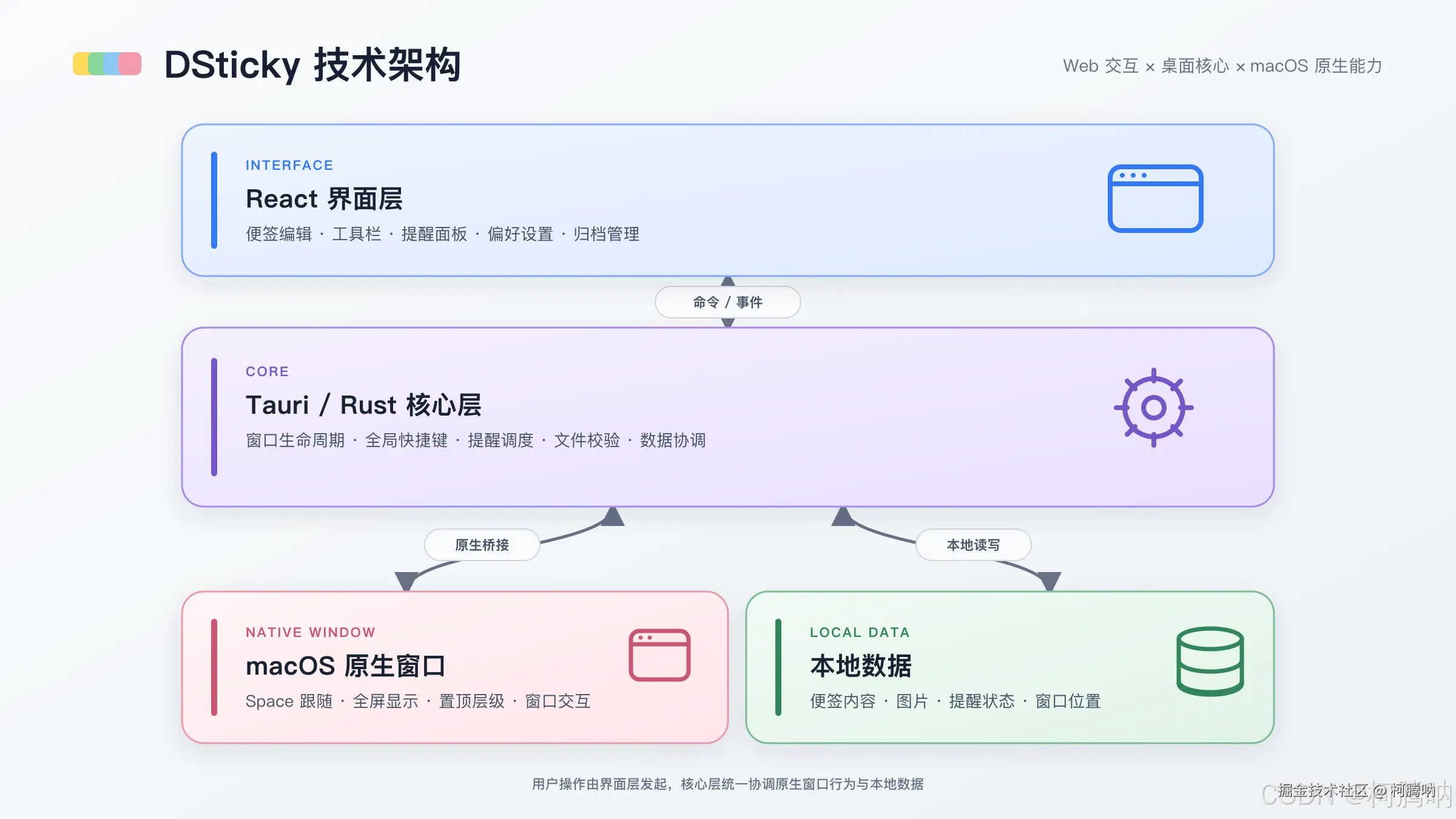Click the INTERFACE label
The image size is (1456, 819).
[289, 165]
